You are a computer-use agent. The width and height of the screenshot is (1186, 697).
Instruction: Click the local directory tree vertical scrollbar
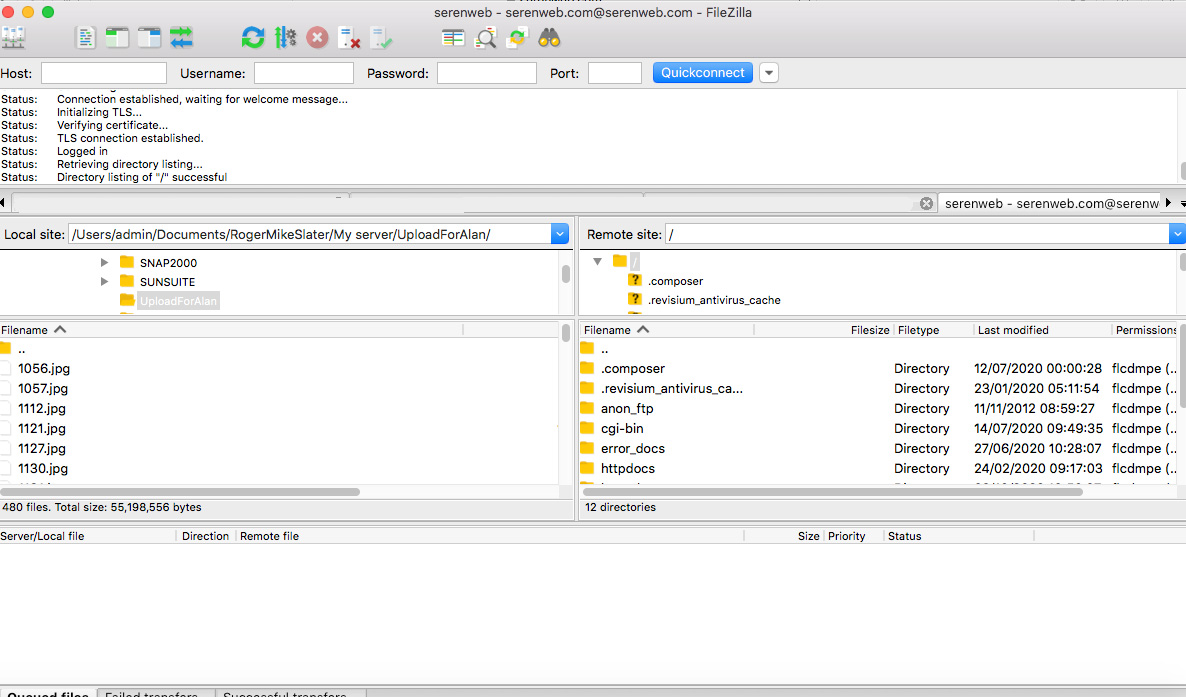tap(566, 274)
